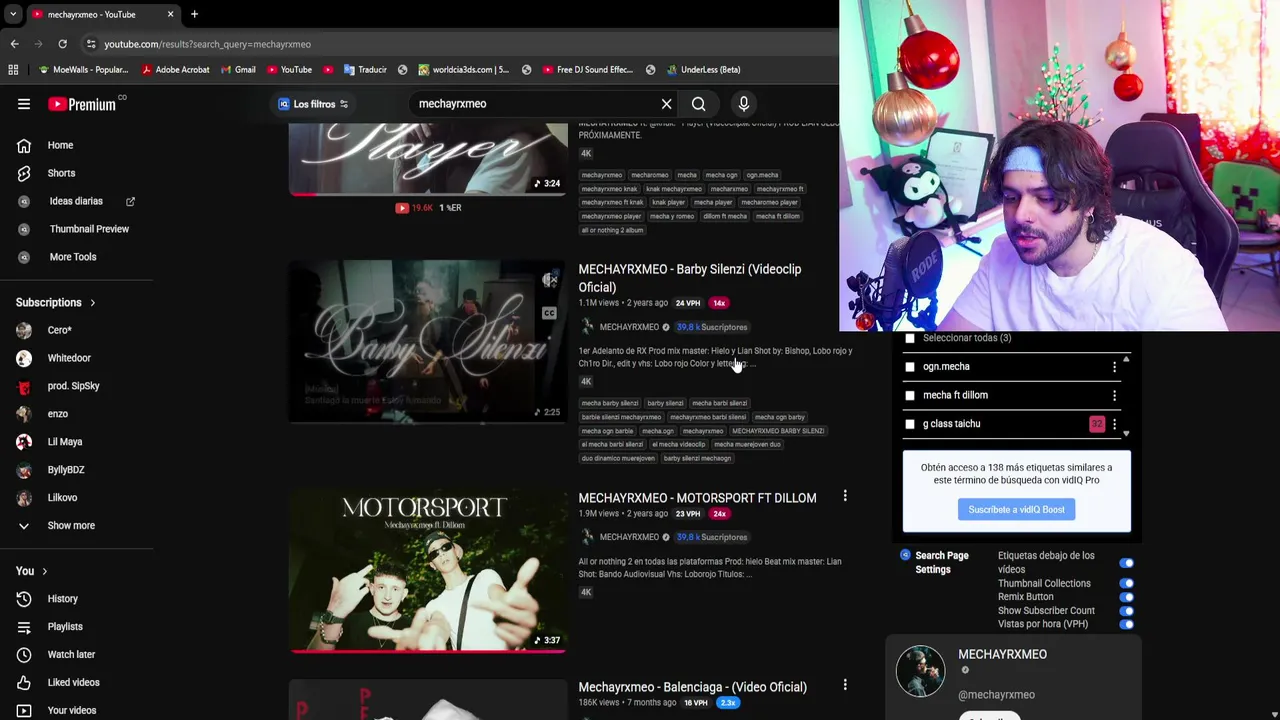Check the mecha ft dillom checkbox

(x=909, y=395)
